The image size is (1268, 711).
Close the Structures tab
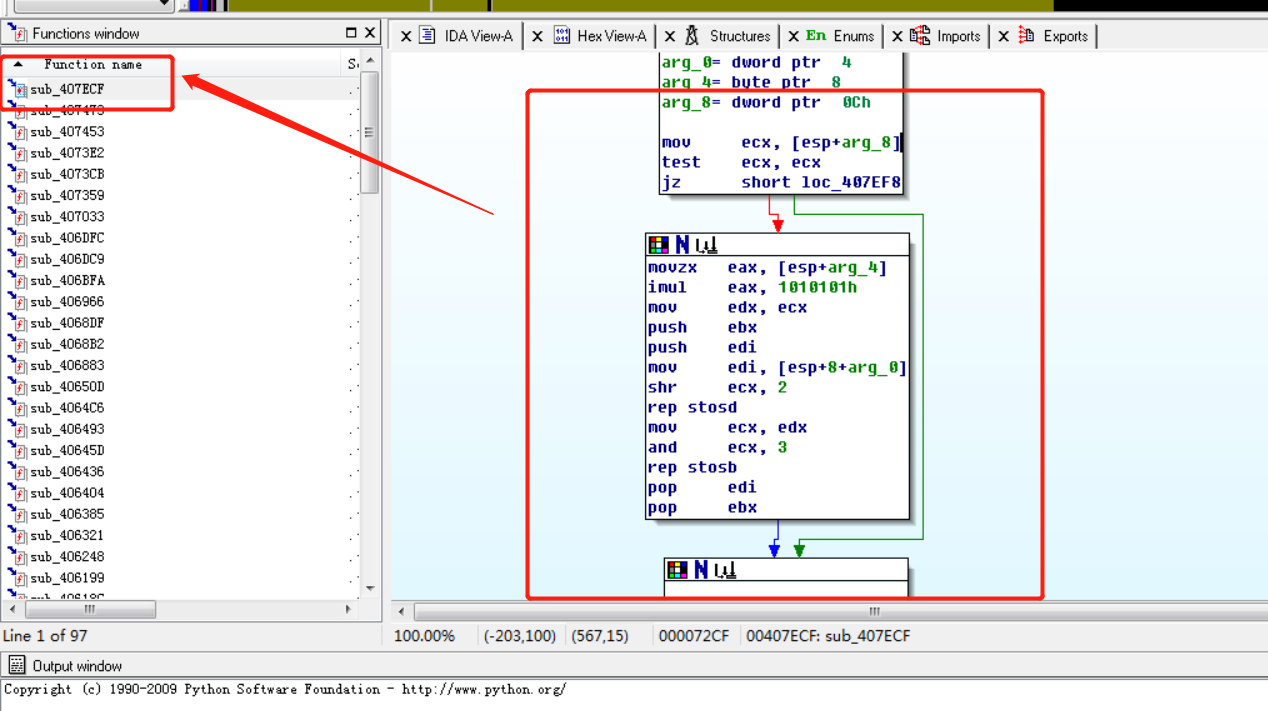tap(670, 36)
